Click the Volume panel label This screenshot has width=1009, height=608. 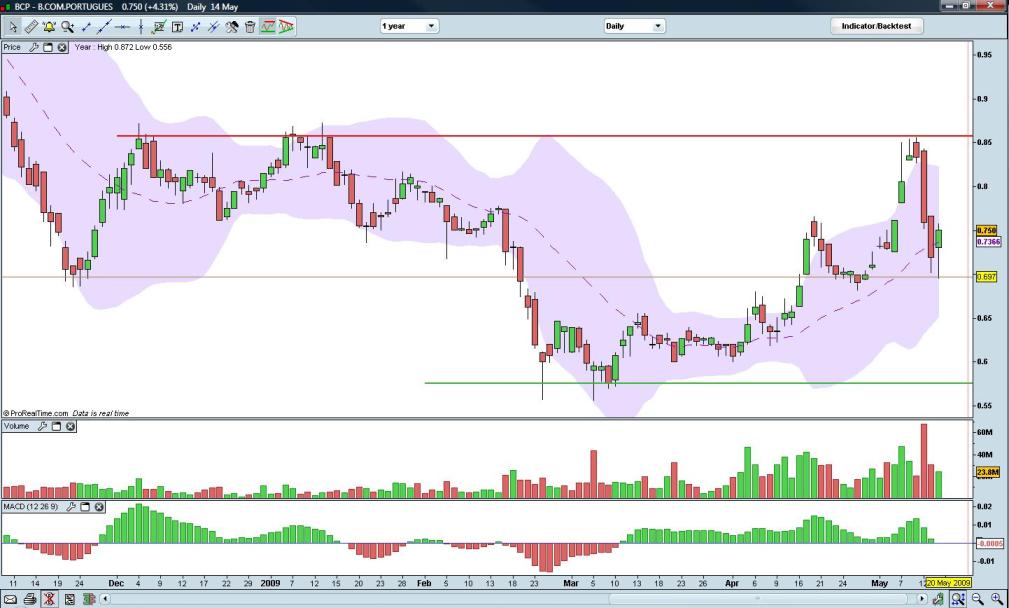pyautogui.click(x=16, y=426)
